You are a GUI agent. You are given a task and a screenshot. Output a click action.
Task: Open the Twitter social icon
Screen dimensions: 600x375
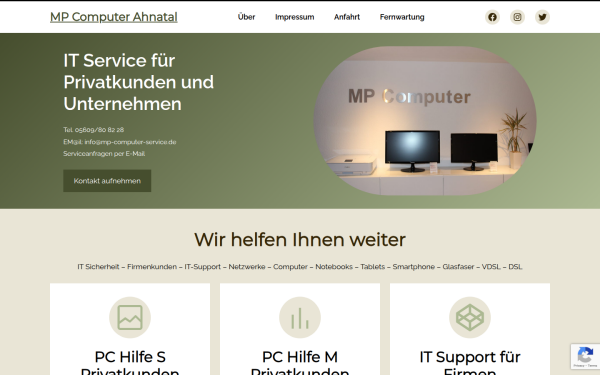point(542,17)
